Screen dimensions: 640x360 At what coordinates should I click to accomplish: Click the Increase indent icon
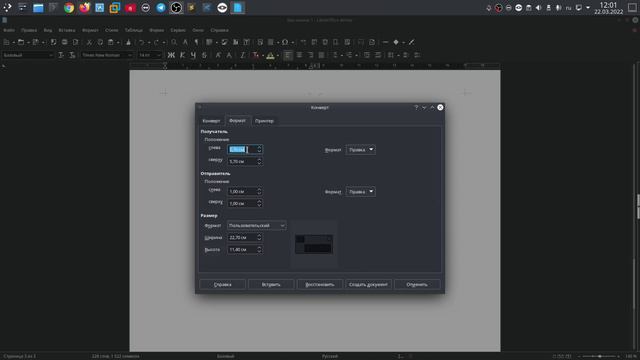367,55
